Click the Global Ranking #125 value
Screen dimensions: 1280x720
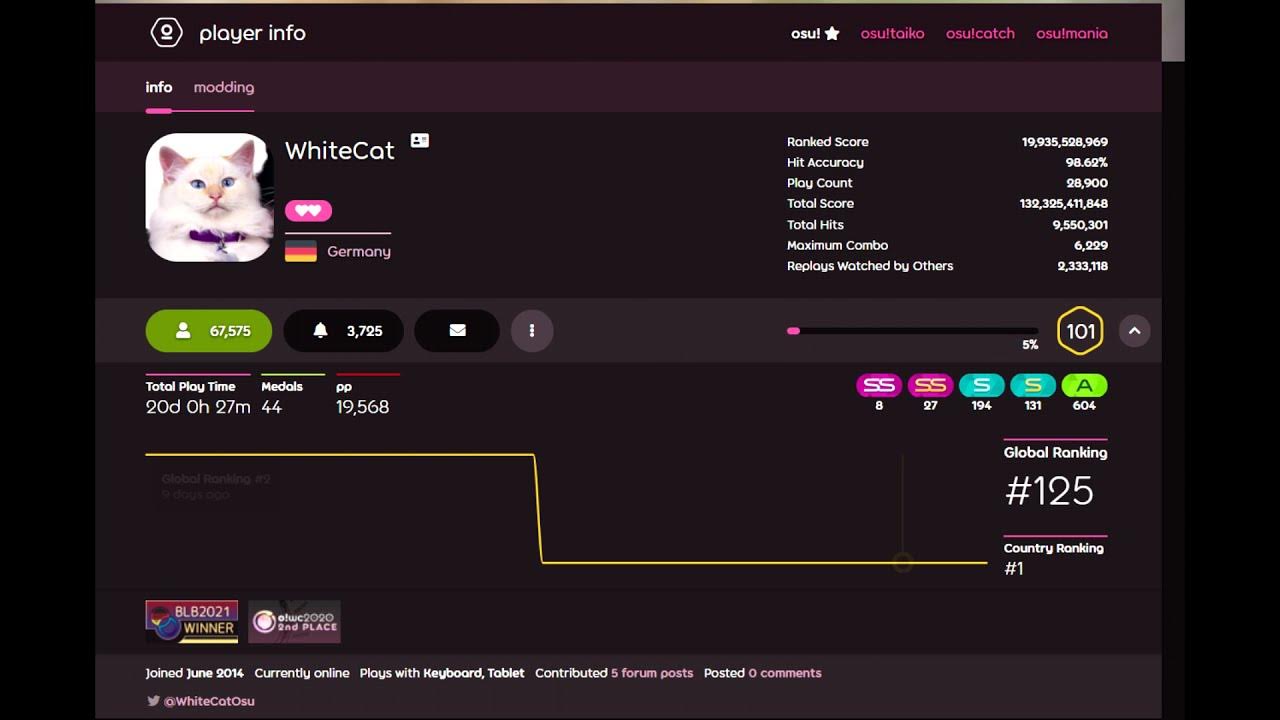coord(1049,491)
